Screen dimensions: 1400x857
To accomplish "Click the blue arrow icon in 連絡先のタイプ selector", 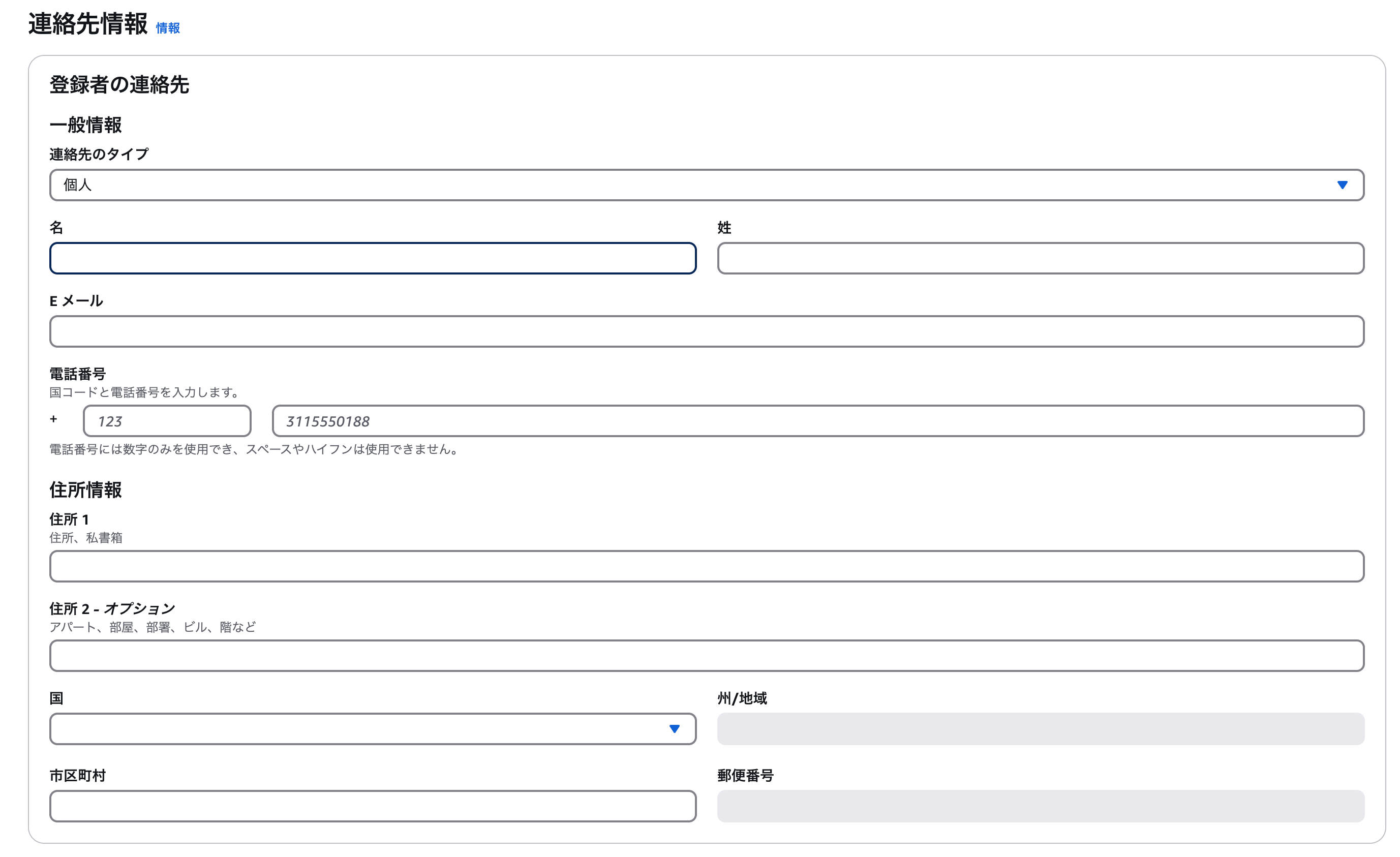I will (1342, 185).
